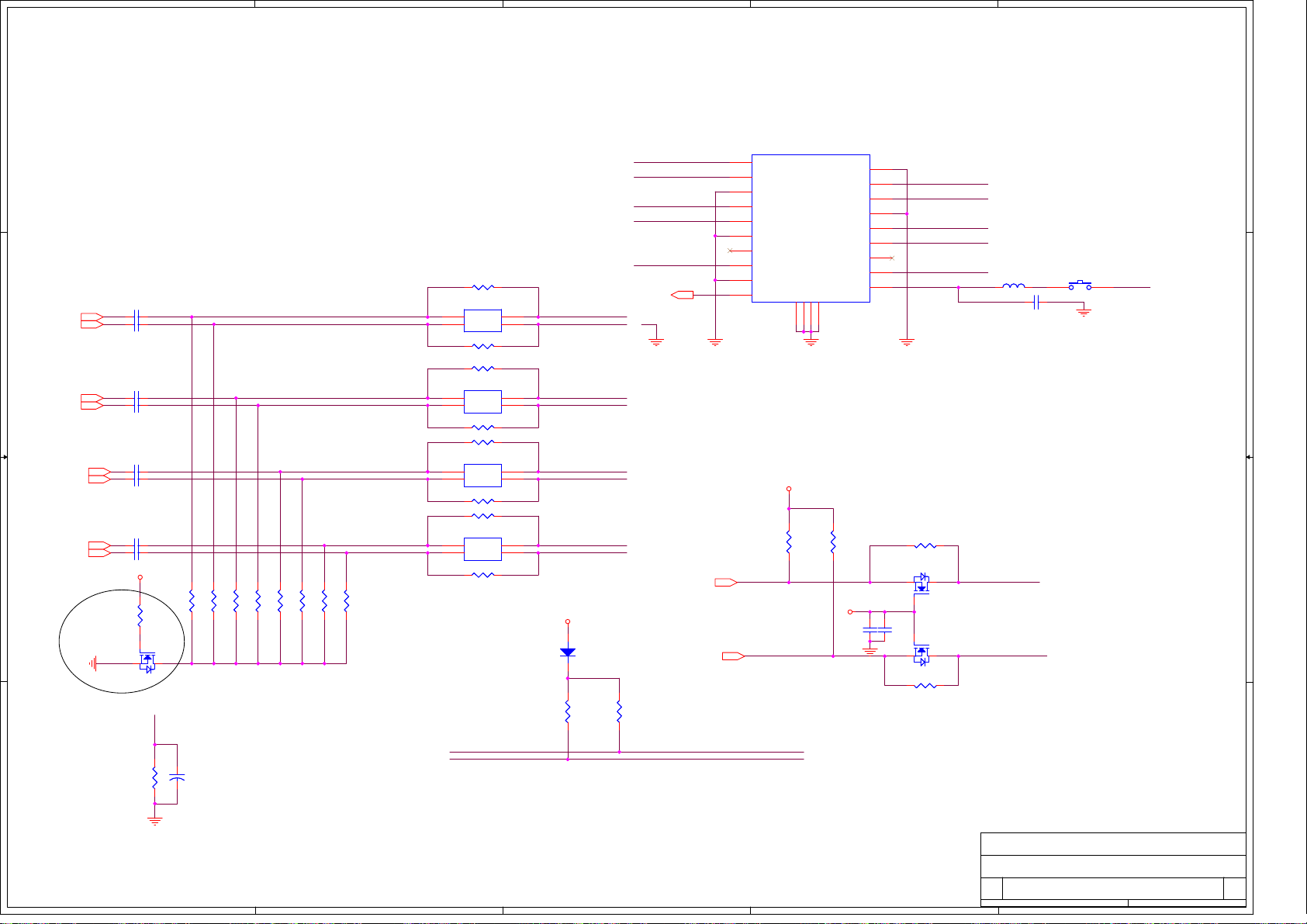Select the leftmost of the eight vertical resistors
Screen dimensions: 1307x924
coord(192,600)
